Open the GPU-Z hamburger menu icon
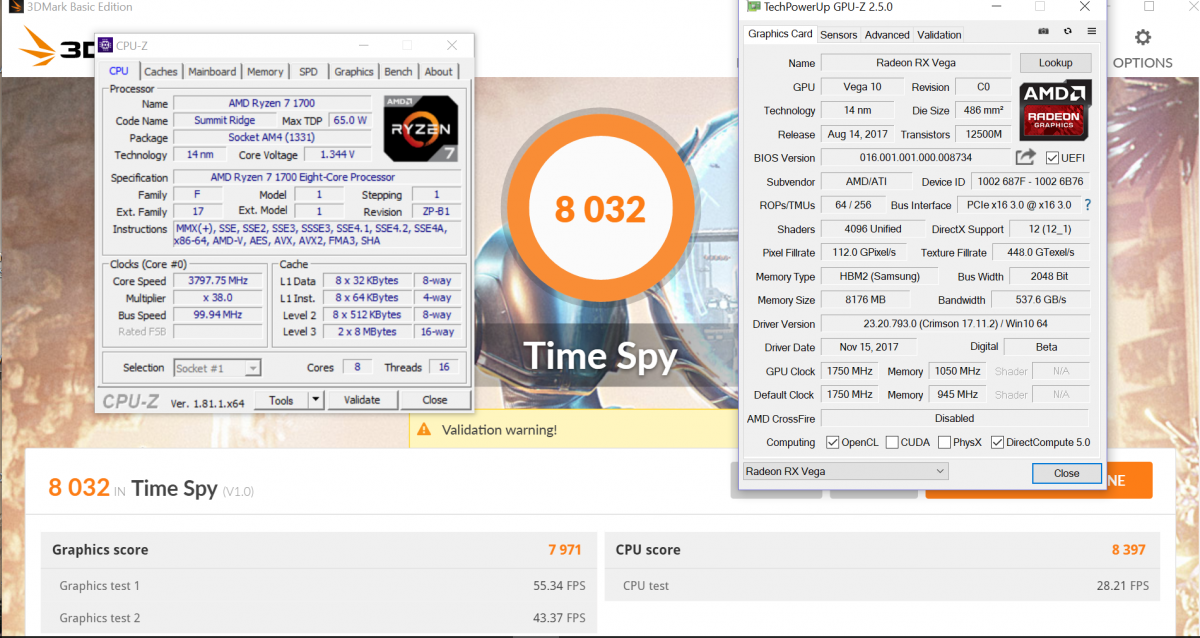 [1091, 32]
